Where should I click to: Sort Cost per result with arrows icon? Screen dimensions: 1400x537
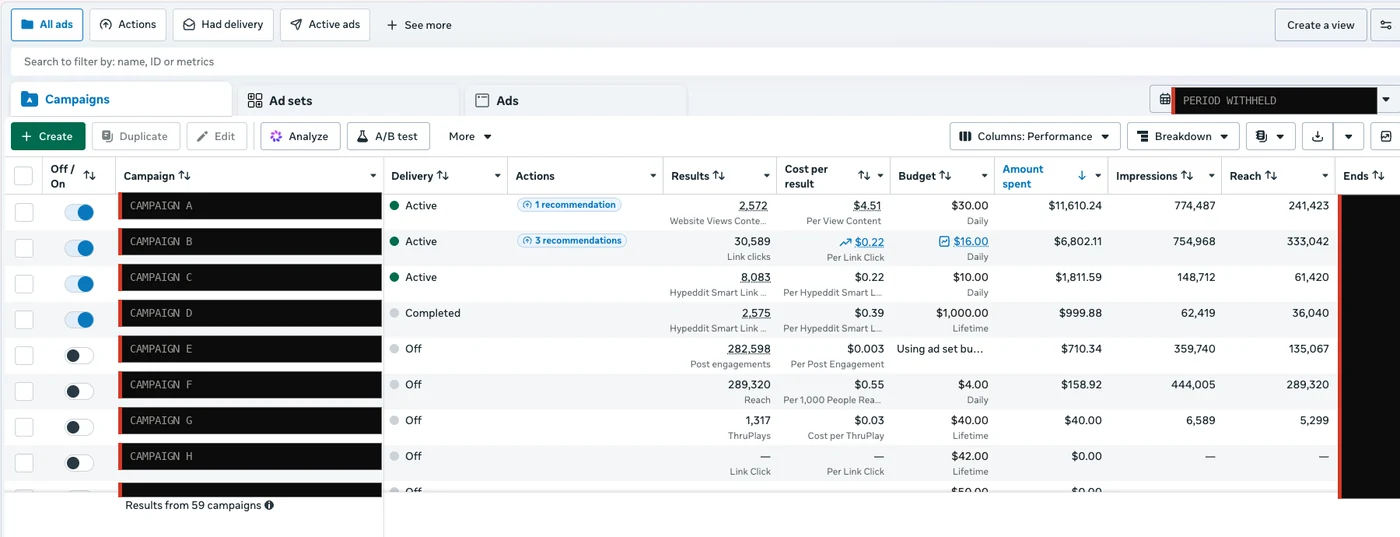click(x=864, y=176)
